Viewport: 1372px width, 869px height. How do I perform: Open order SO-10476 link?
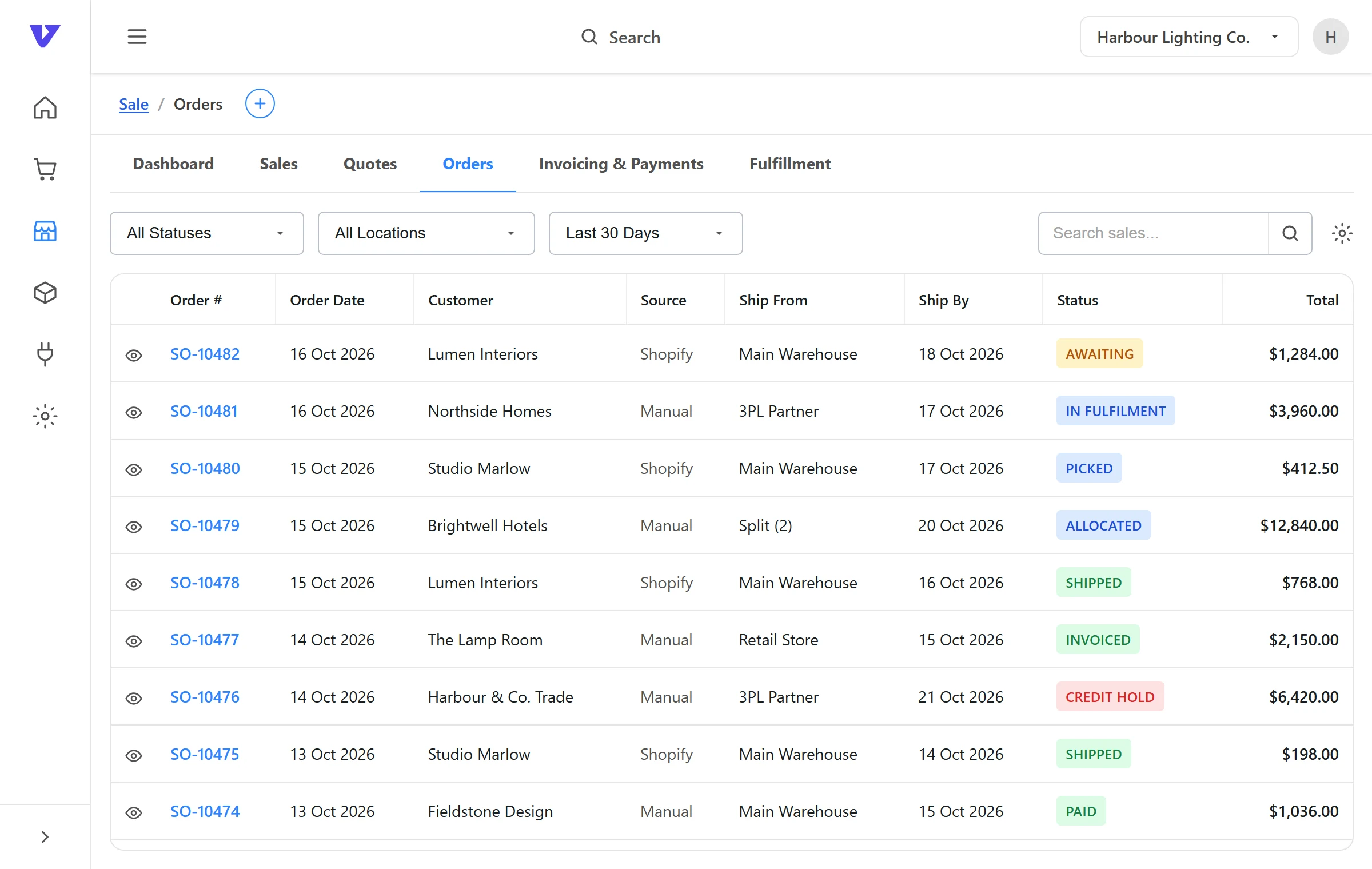pyautogui.click(x=205, y=697)
